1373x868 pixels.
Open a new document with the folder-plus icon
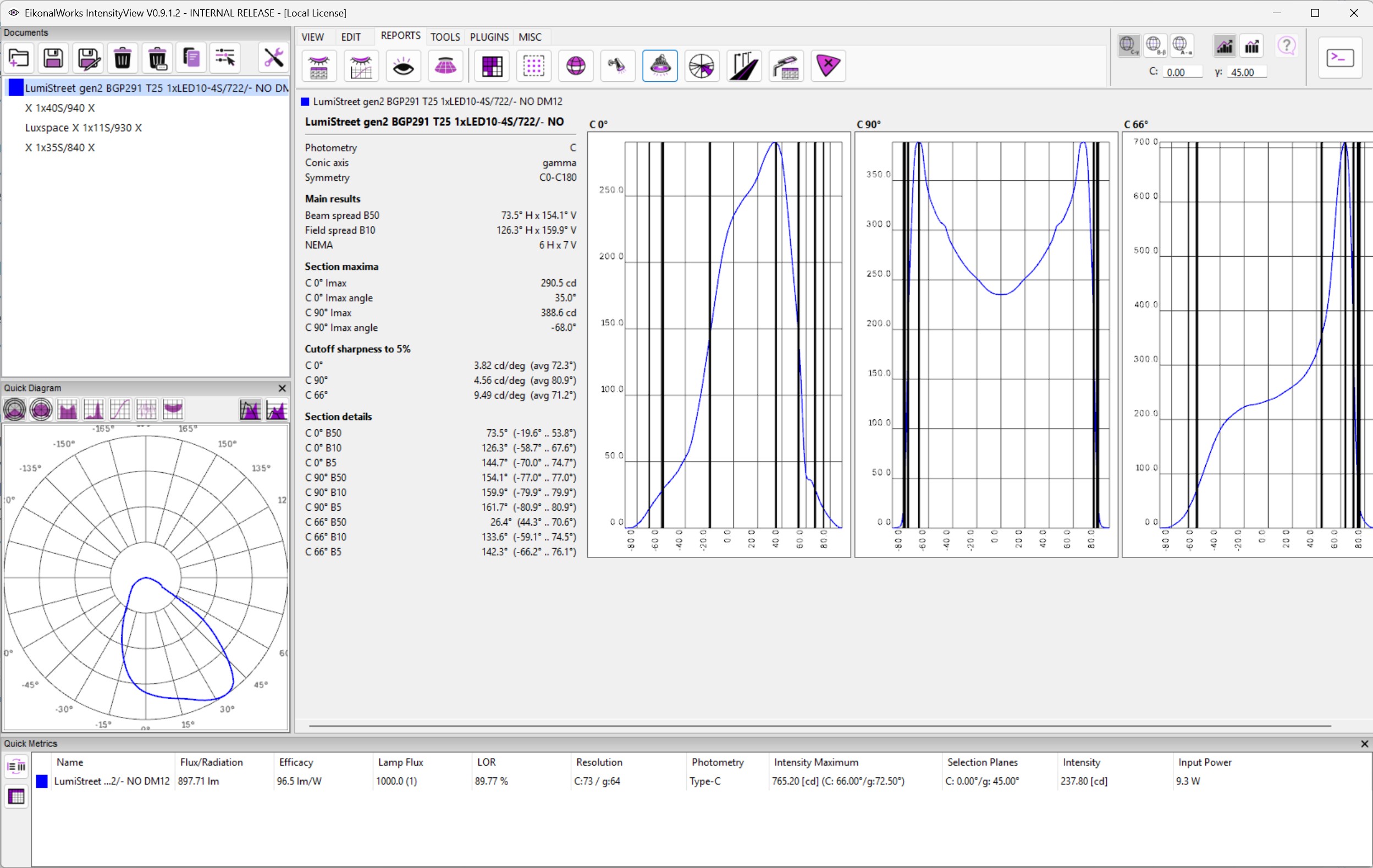coord(19,58)
